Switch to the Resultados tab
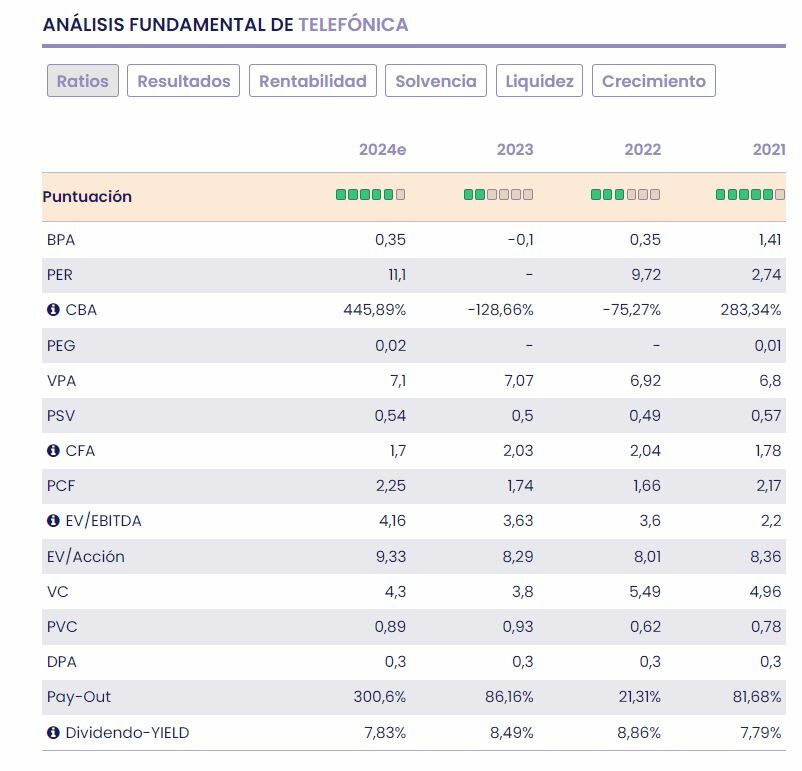Screen dimensions: 802x771 [184, 81]
